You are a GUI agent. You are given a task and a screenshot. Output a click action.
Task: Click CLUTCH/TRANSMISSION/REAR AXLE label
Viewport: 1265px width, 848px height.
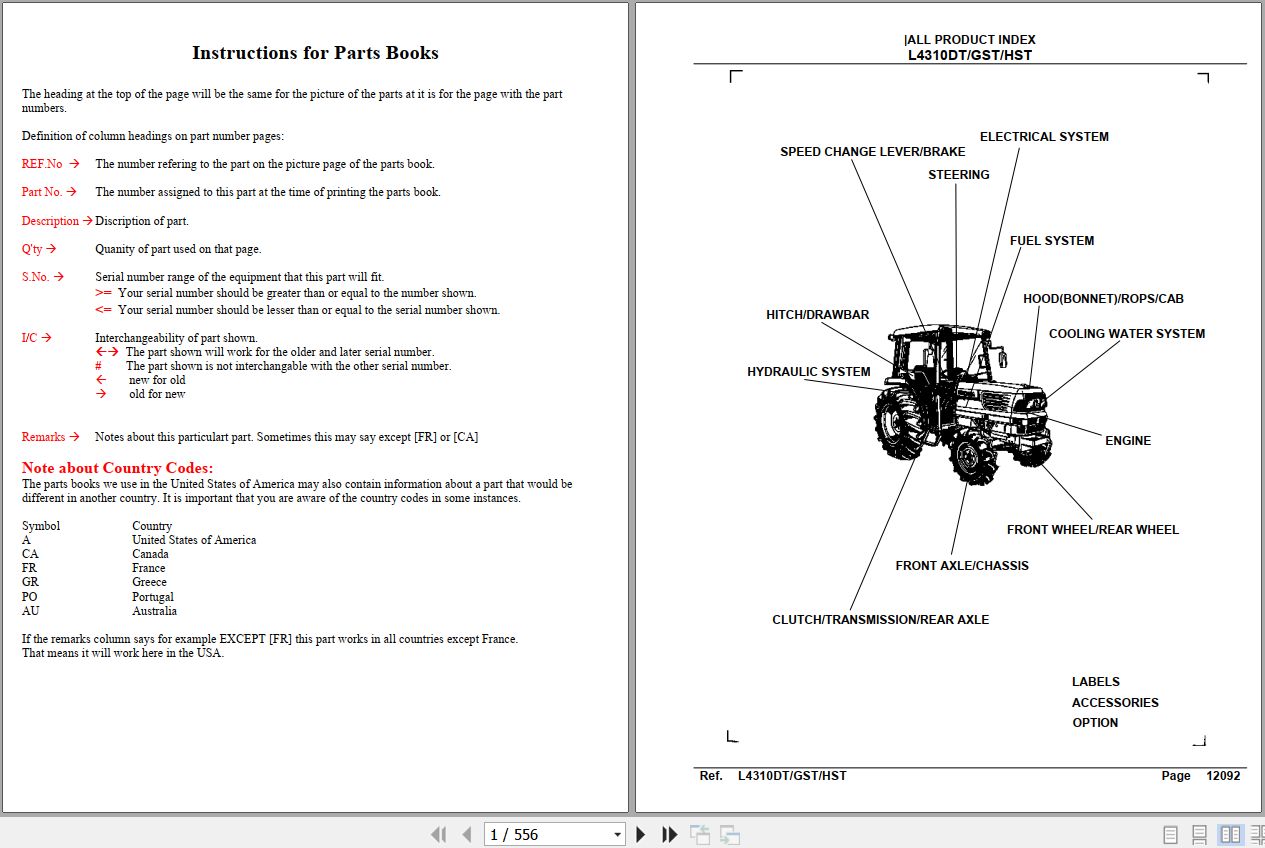click(x=881, y=620)
